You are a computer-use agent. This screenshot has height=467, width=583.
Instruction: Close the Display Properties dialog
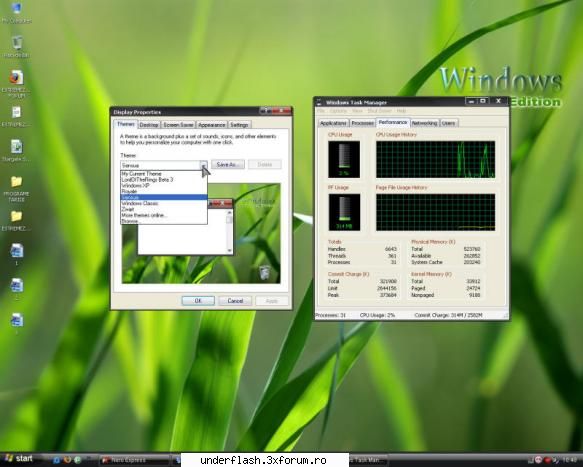click(x=281, y=111)
